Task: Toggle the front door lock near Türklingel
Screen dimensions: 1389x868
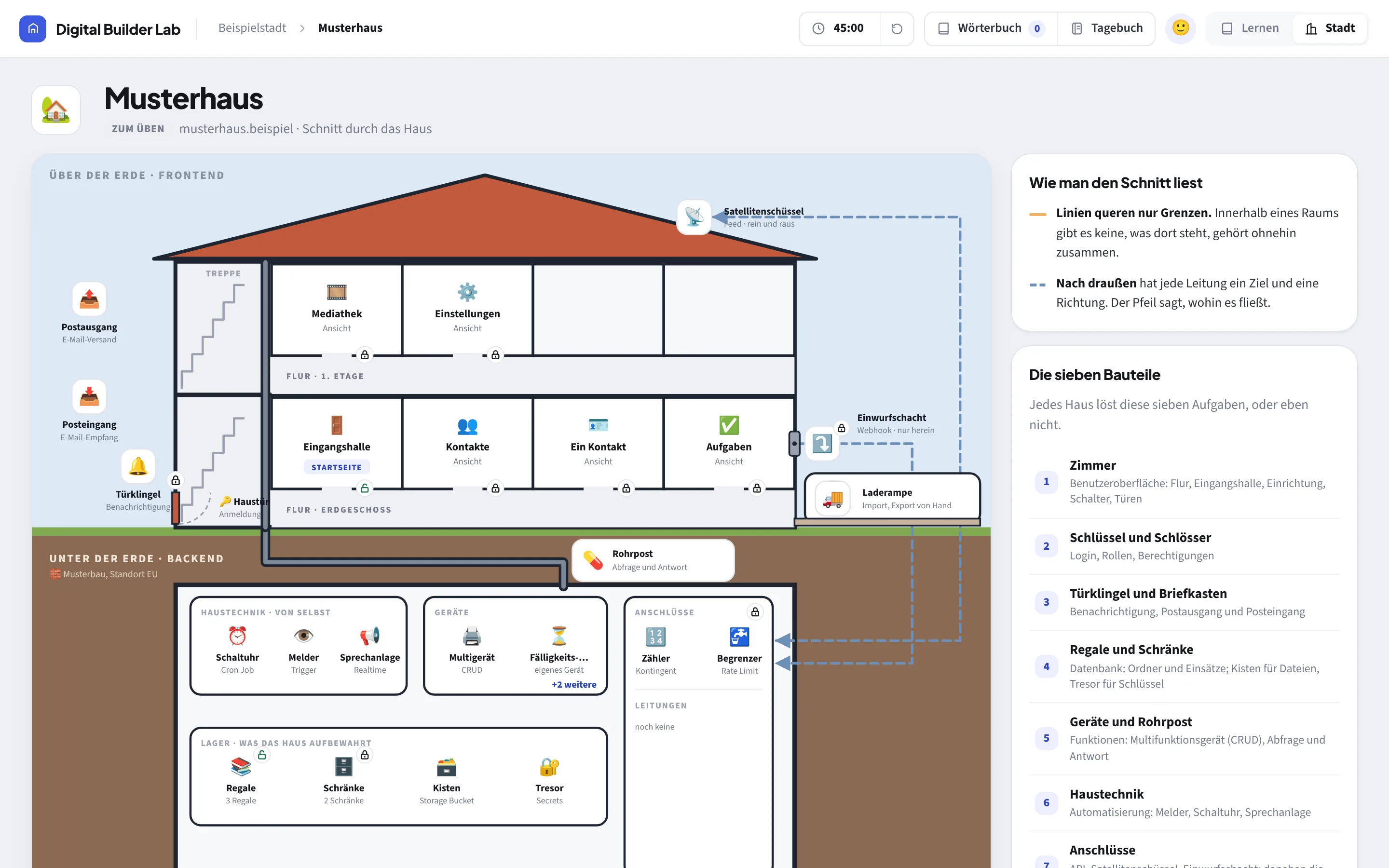Action: (176, 480)
